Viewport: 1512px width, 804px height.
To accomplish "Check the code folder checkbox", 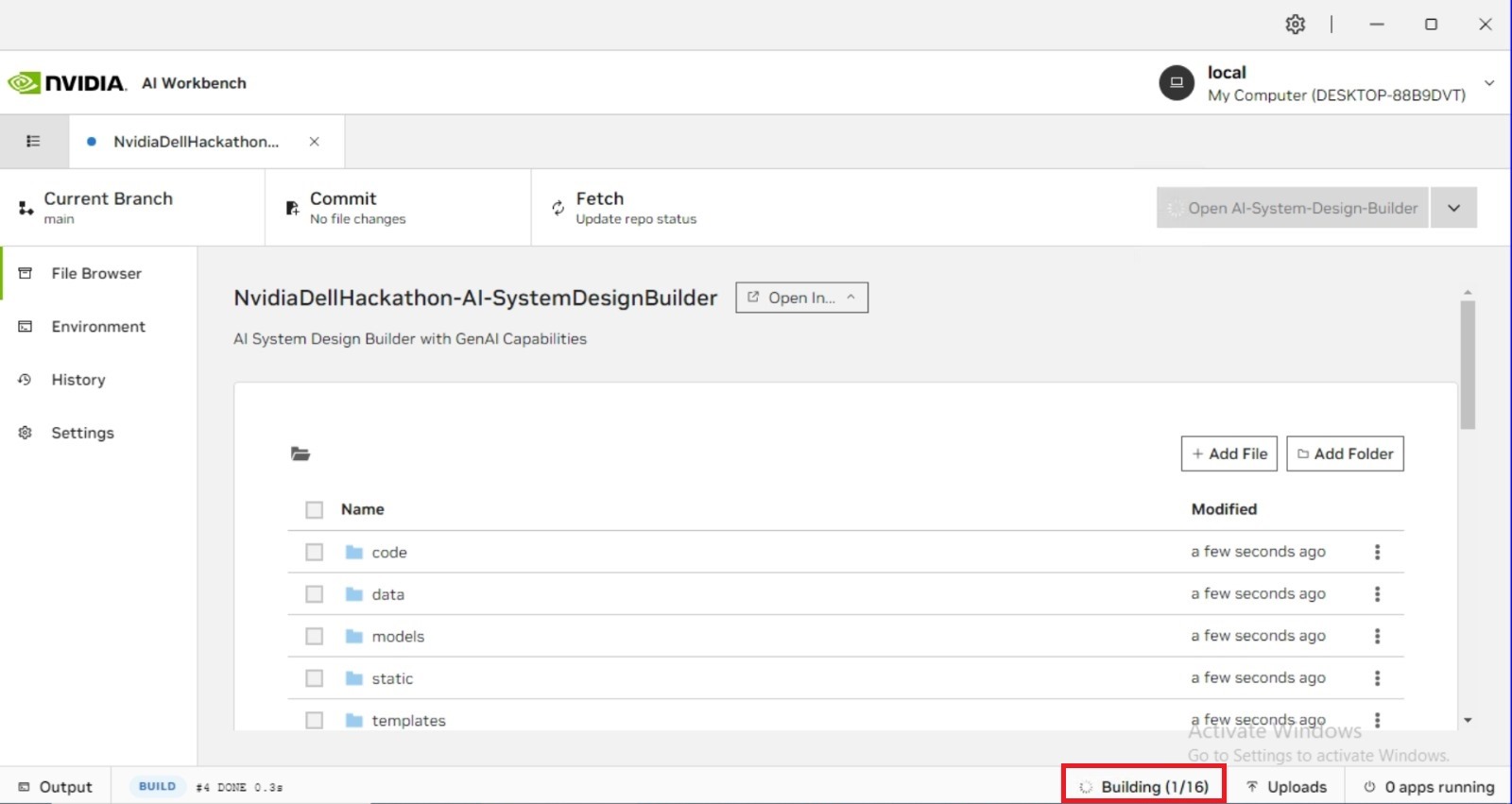I will [315, 552].
